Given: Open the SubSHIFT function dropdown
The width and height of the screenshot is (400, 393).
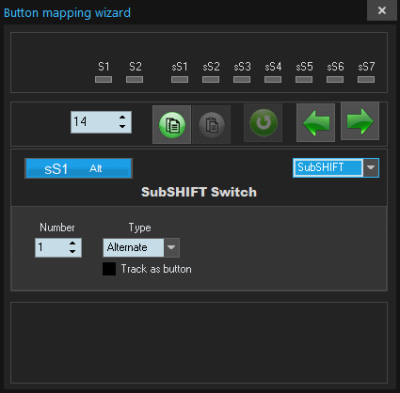Looking at the screenshot, I should pyautogui.click(x=371, y=168).
